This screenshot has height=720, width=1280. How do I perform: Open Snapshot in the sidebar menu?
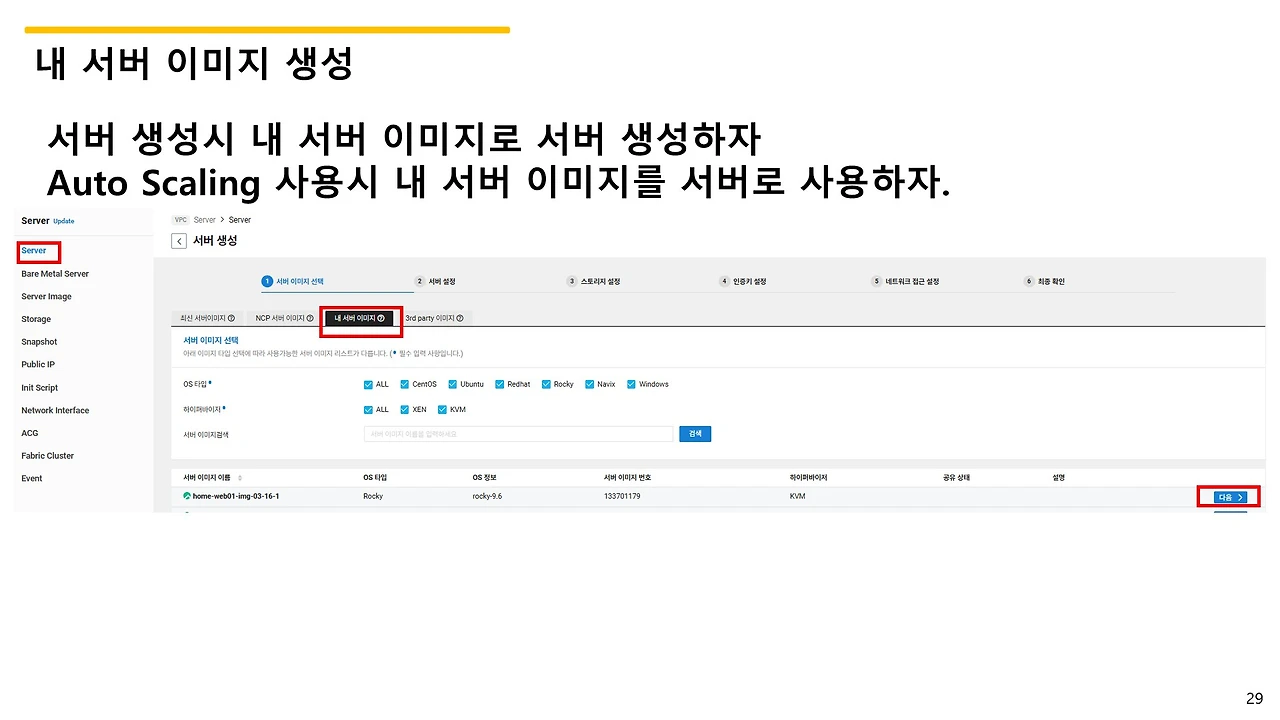click(x=38, y=341)
